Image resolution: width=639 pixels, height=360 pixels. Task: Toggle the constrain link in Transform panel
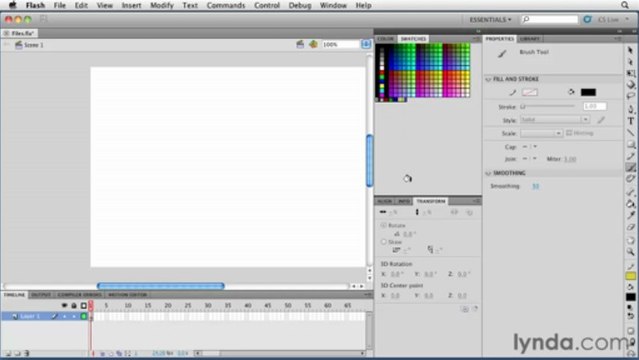454,212
